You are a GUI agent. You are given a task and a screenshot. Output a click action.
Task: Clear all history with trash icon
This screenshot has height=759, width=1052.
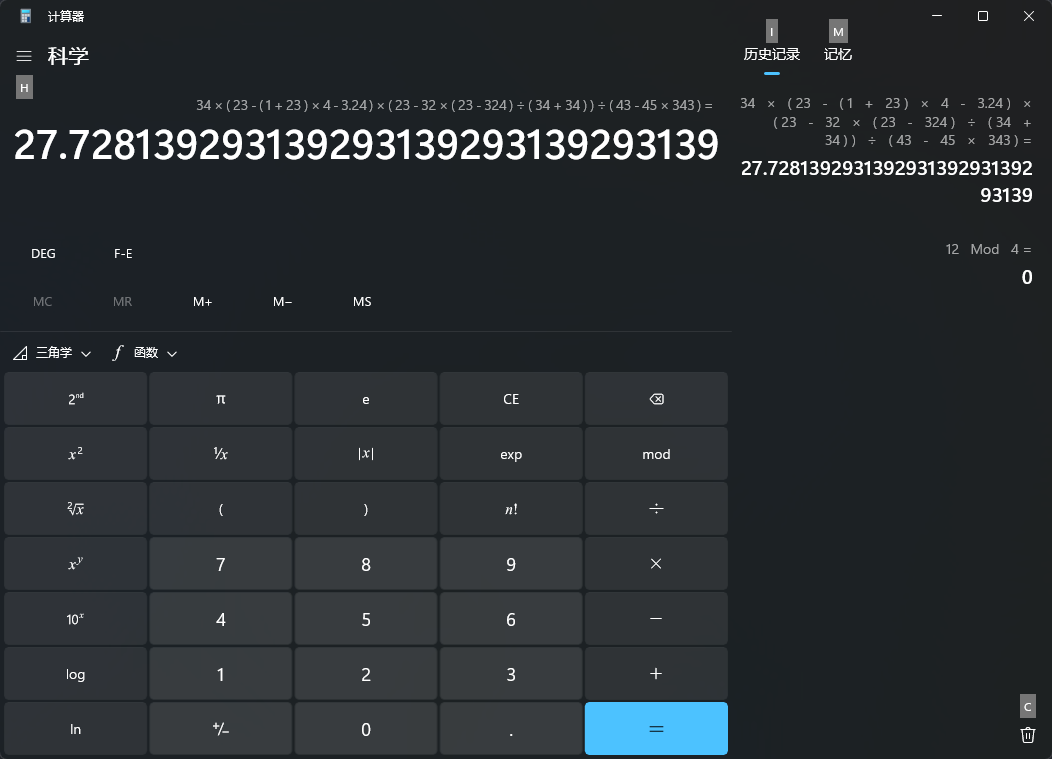click(x=1028, y=735)
